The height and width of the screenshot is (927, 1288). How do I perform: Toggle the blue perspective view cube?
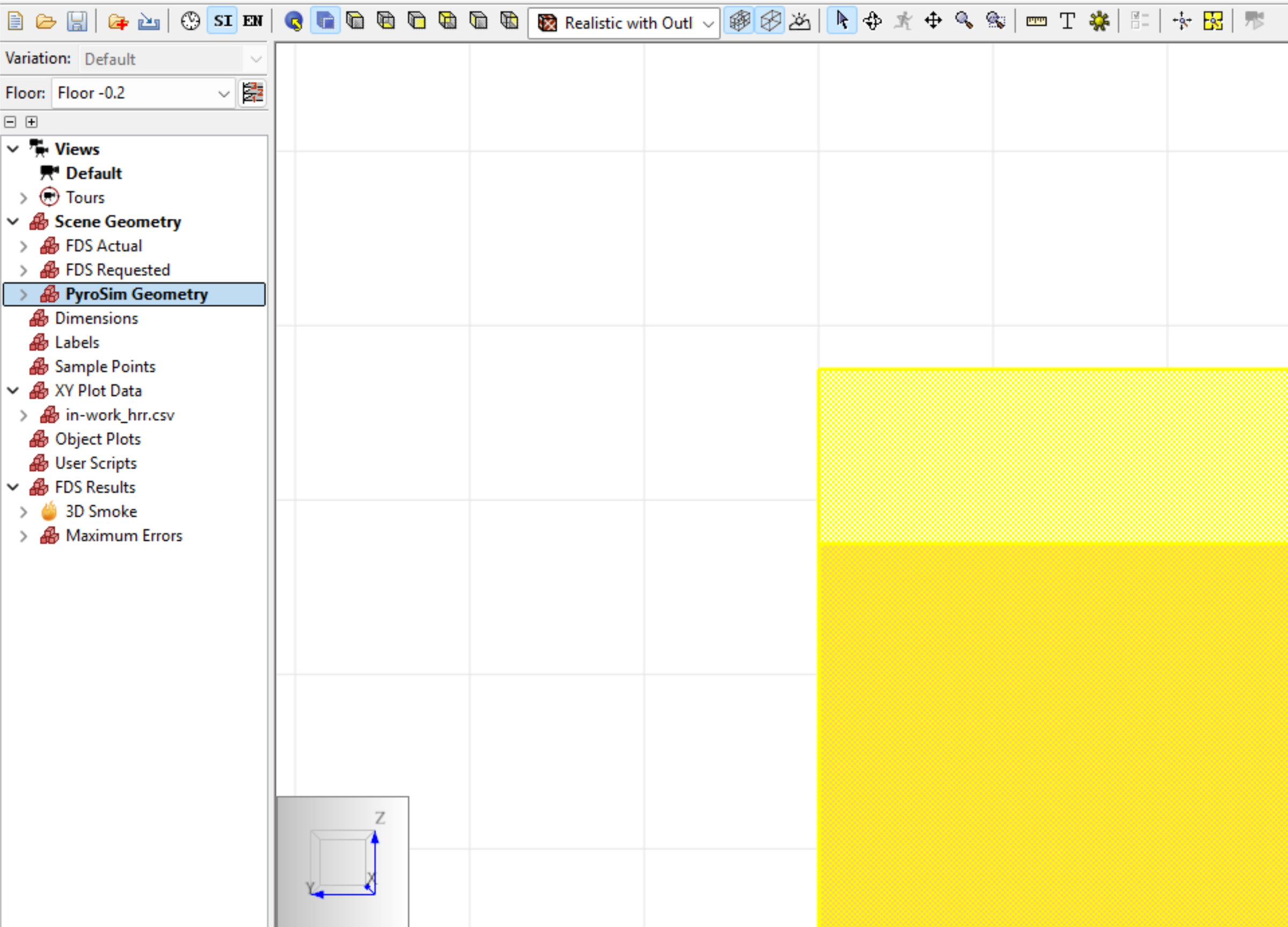[325, 21]
